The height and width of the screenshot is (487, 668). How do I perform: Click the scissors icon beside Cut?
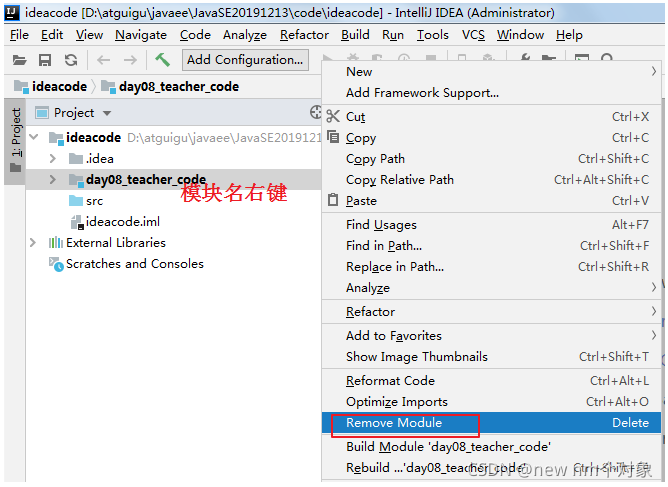(333, 116)
